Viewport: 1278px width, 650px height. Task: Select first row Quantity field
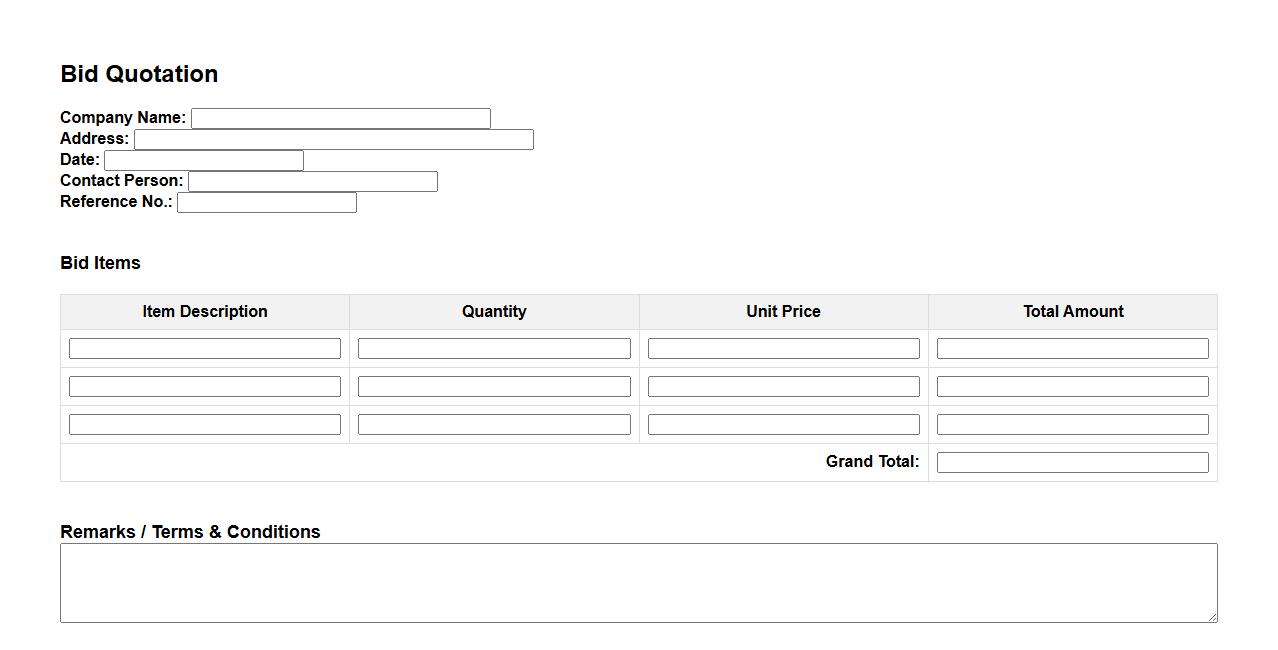(494, 348)
